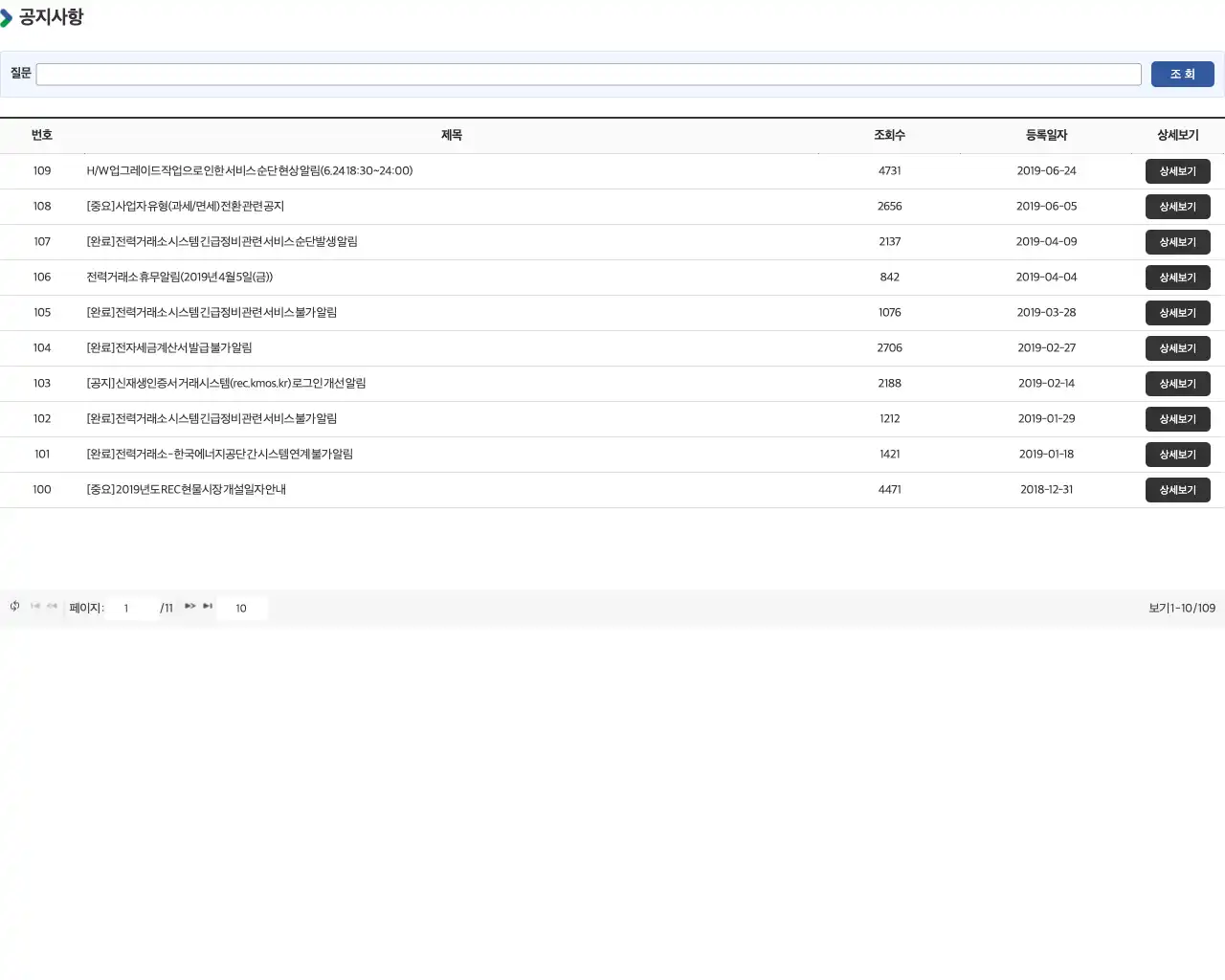Open 상세보기 for notice 109
This screenshot has width=1225, height=980.
1177,171
